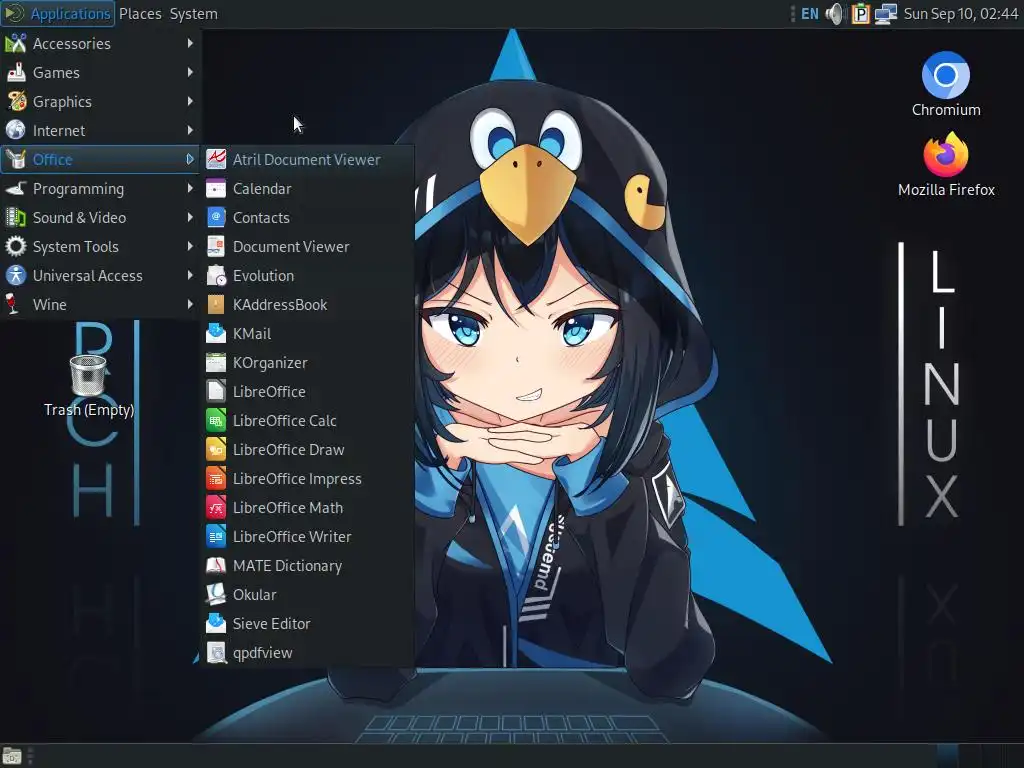Expand the Universal Access submenu

[101, 276]
